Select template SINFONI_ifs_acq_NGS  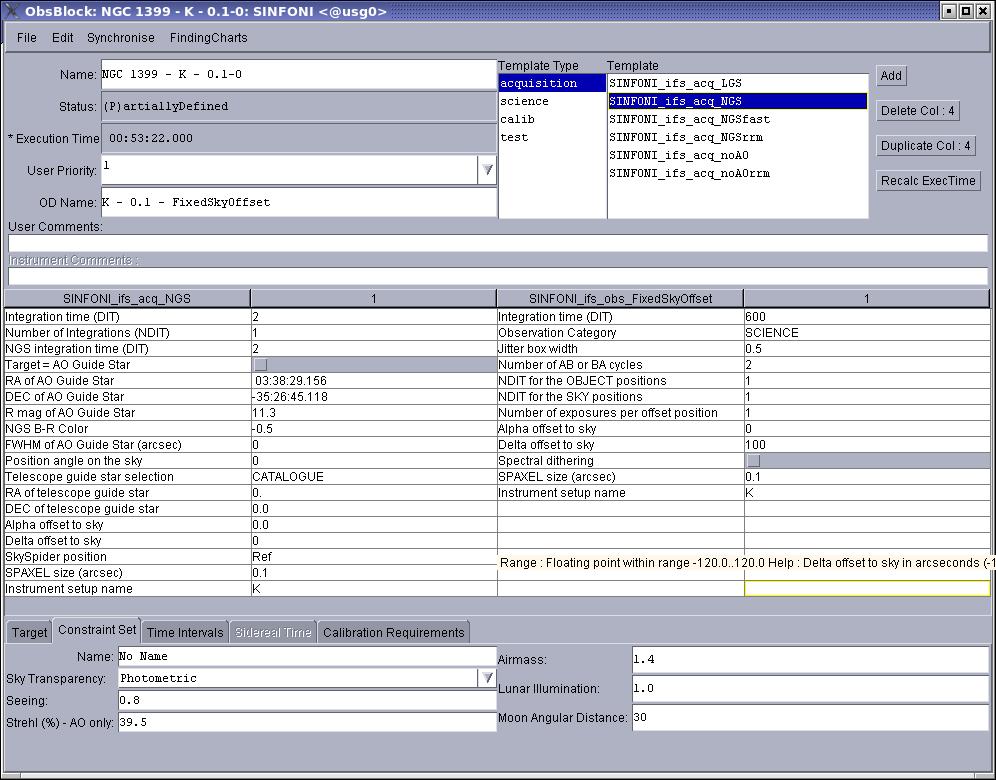[737, 101]
